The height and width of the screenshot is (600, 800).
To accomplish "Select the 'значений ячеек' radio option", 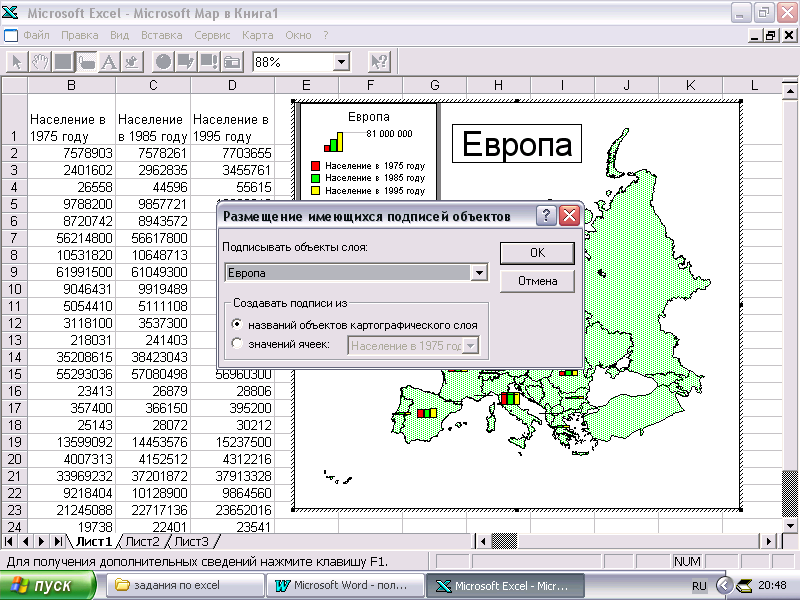I will 237,343.
